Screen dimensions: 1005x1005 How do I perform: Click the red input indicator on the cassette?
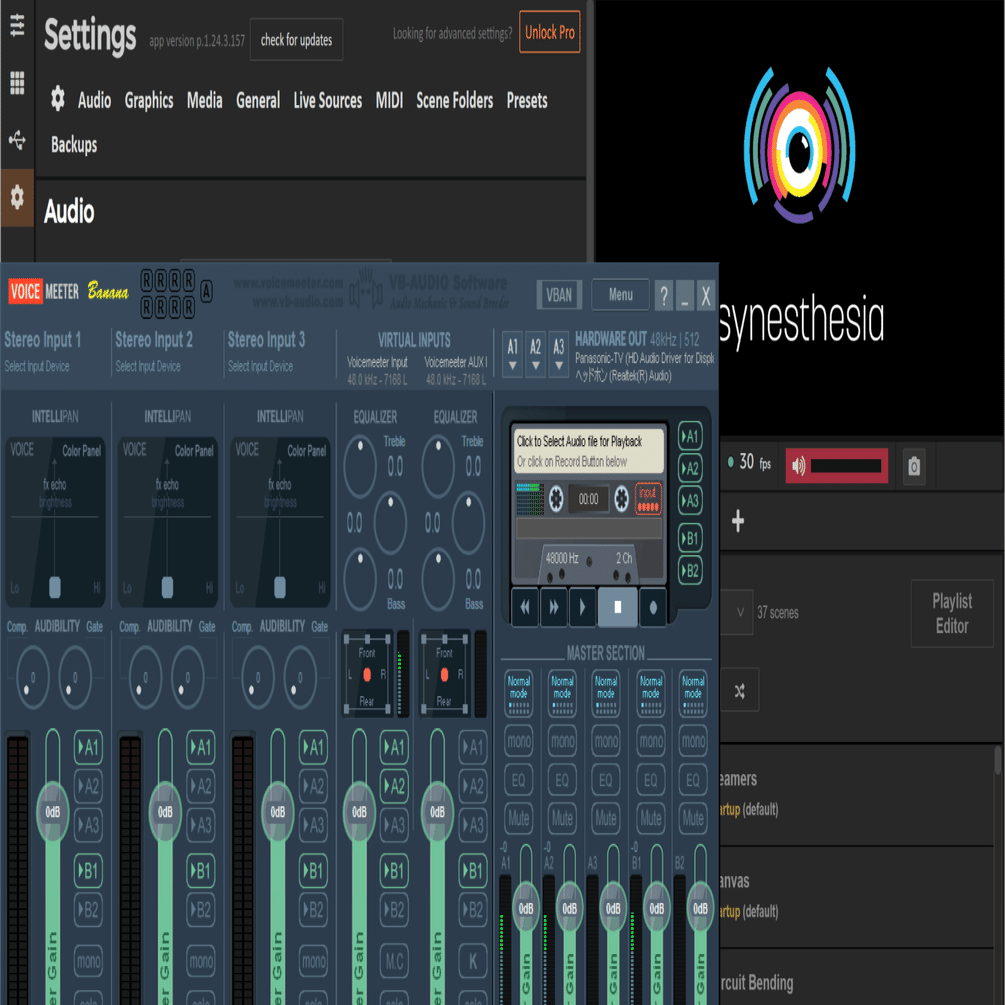click(647, 499)
